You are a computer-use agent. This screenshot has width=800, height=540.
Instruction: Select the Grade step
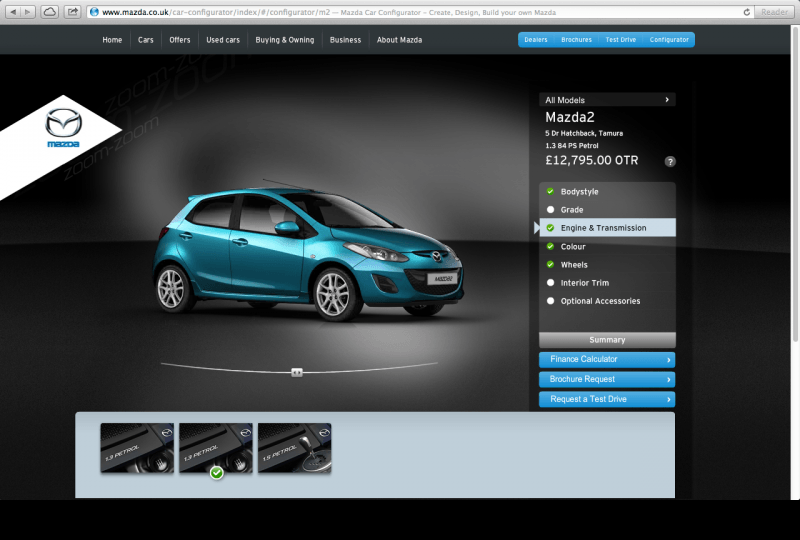point(607,210)
